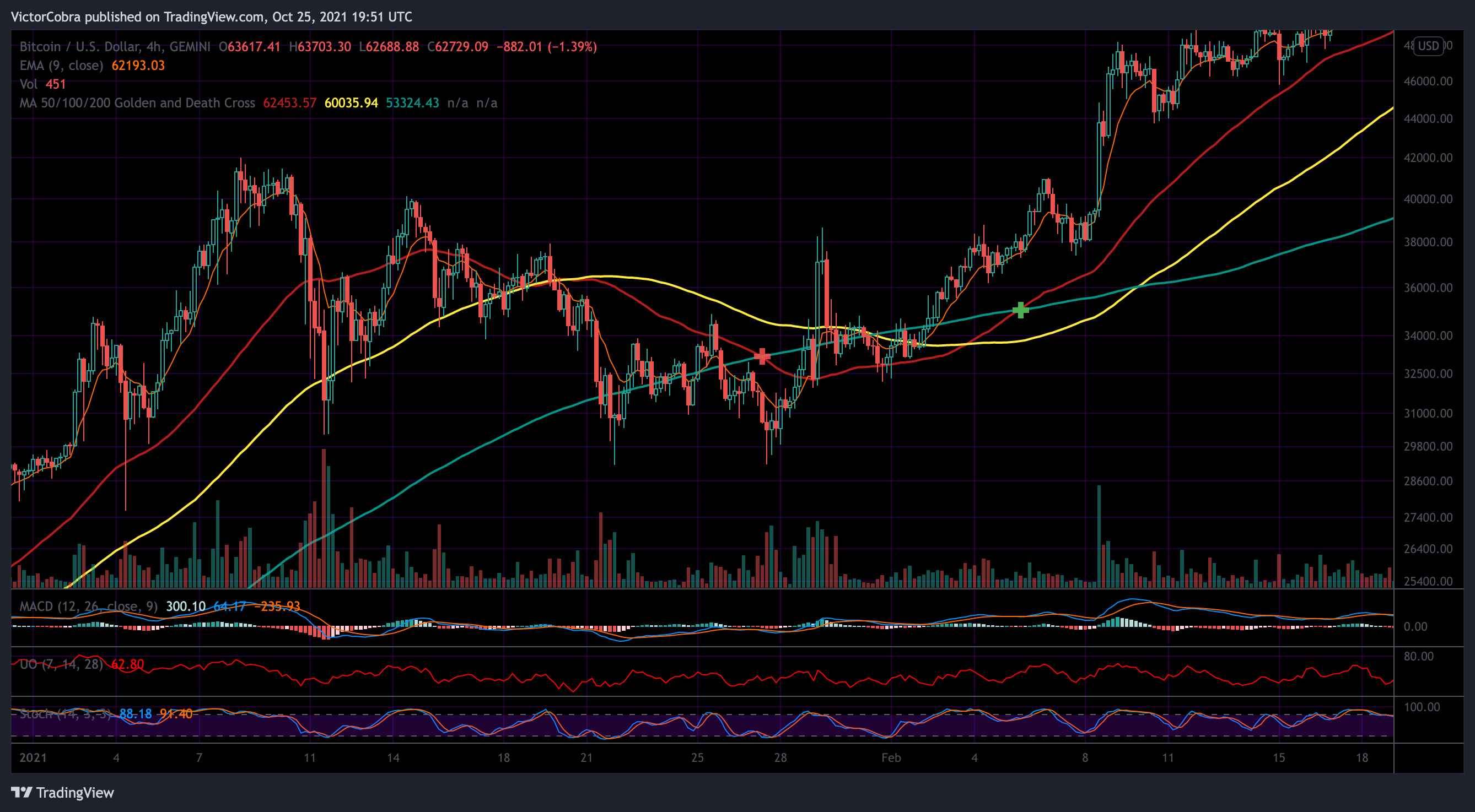Click the Stoch value 88.18
The image size is (1475, 812).
[136, 714]
